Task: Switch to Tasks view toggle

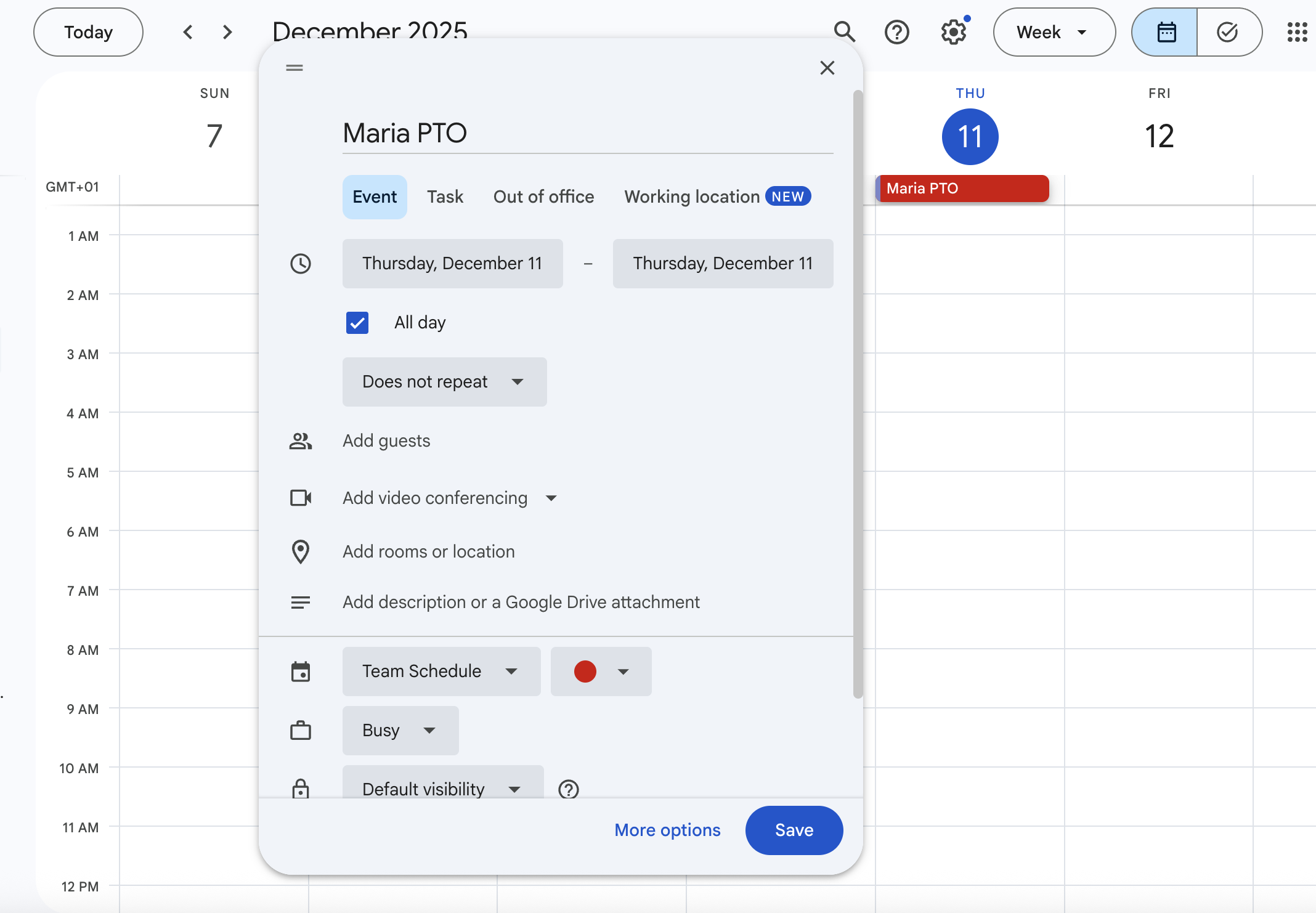Action: click(x=1227, y=32)
